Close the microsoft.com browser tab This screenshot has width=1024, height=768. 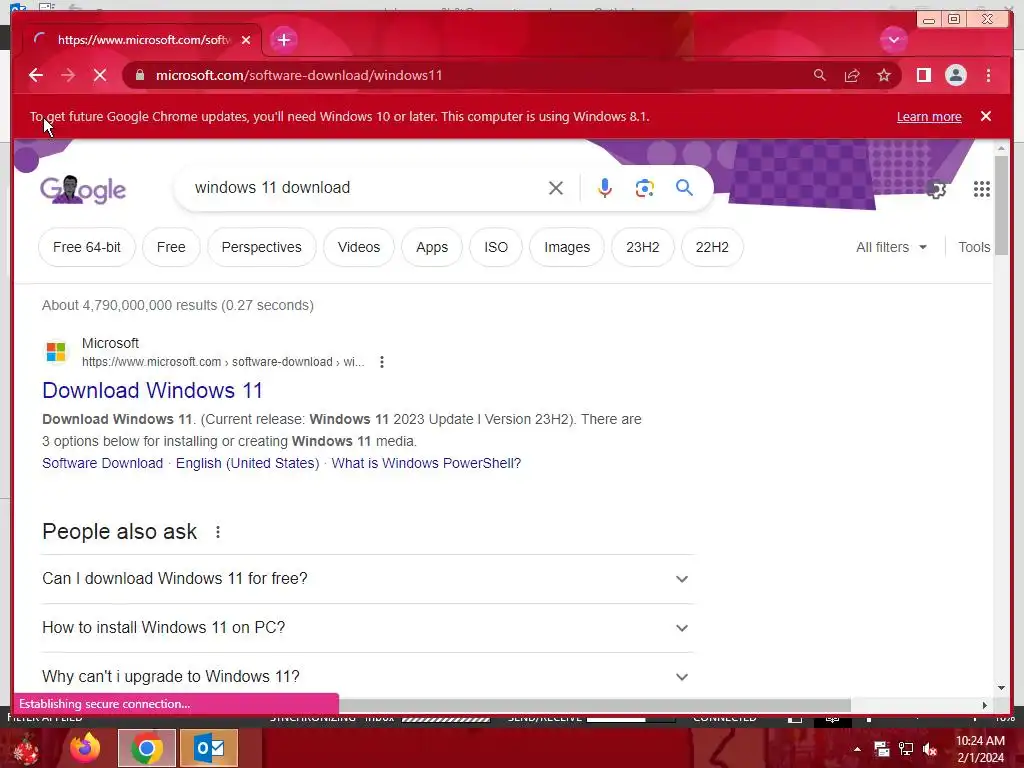(246, 40)
